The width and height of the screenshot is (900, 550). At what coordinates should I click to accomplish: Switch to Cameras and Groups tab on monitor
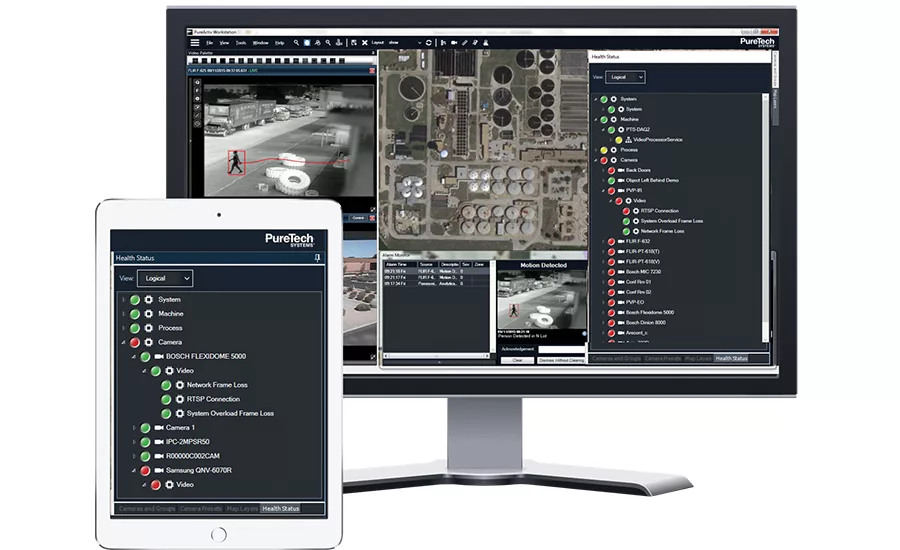point(616,358)
